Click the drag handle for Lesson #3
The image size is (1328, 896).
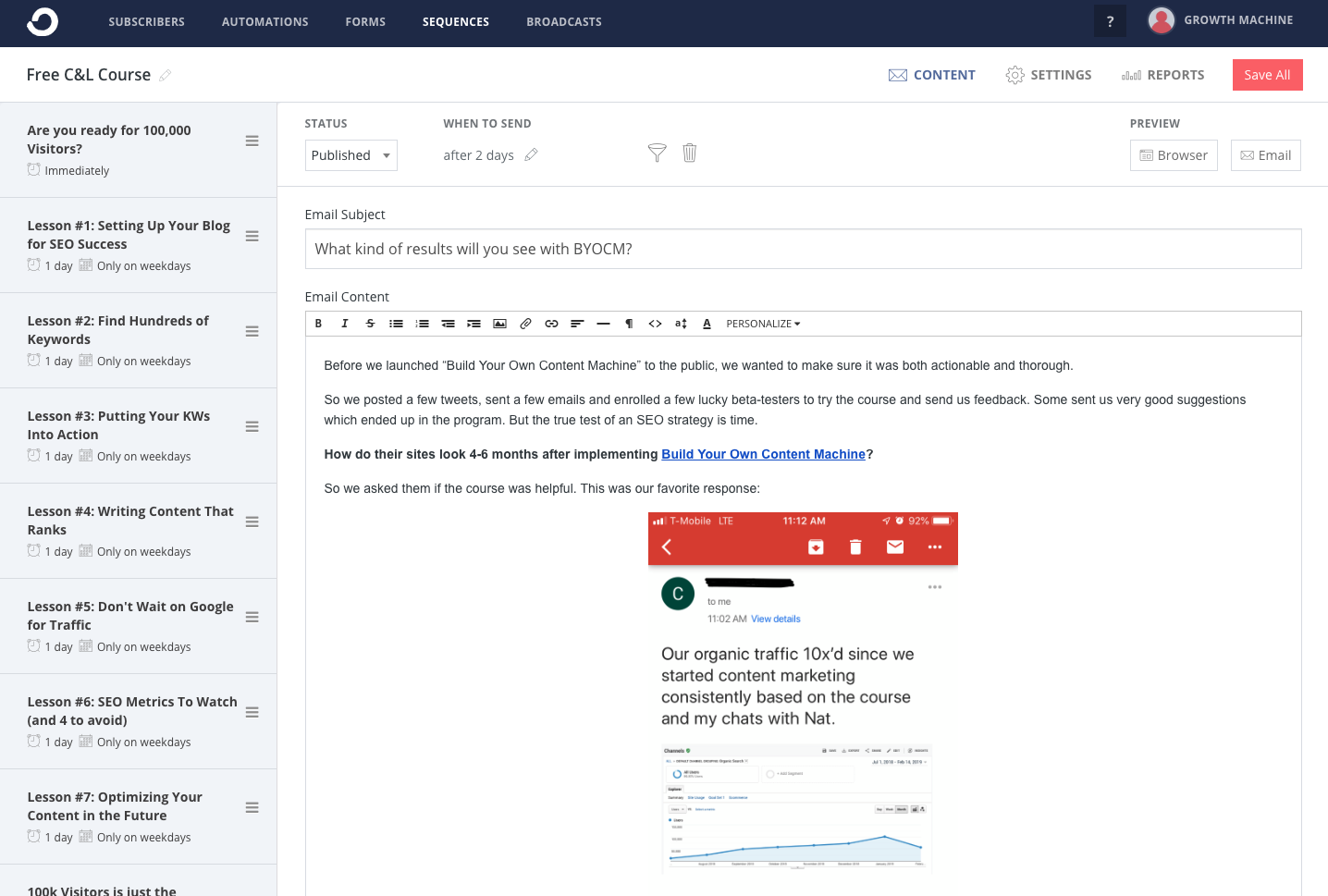pos(252,426)
